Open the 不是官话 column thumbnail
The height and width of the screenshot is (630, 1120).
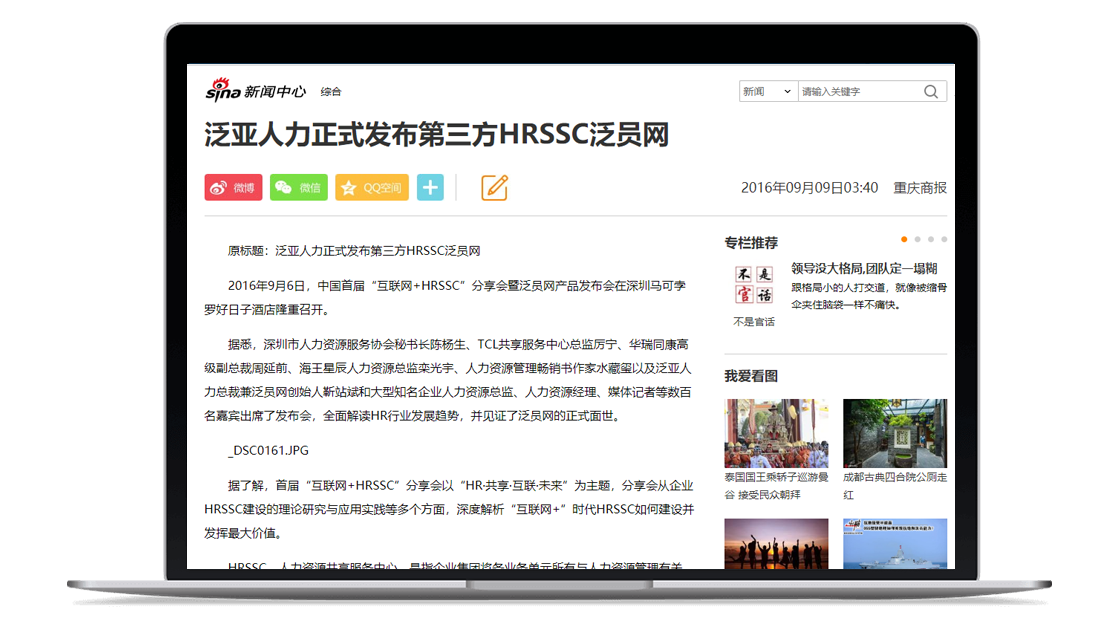pyautogui.click(x=754, y=285)
